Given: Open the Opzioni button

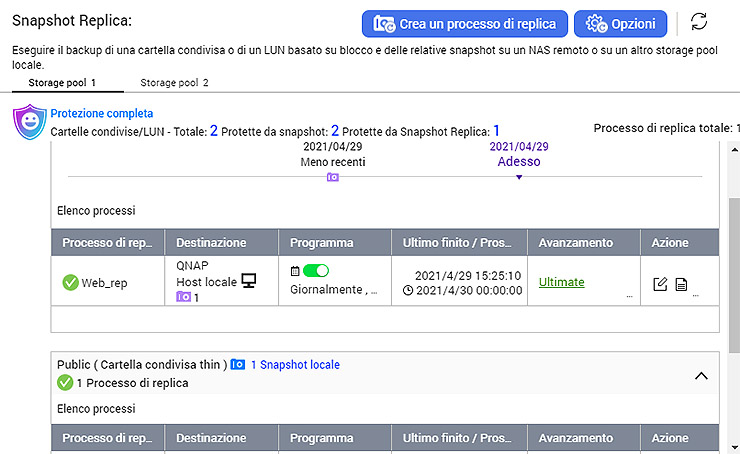Looking at the screenshot, I should tap(620, 23).
